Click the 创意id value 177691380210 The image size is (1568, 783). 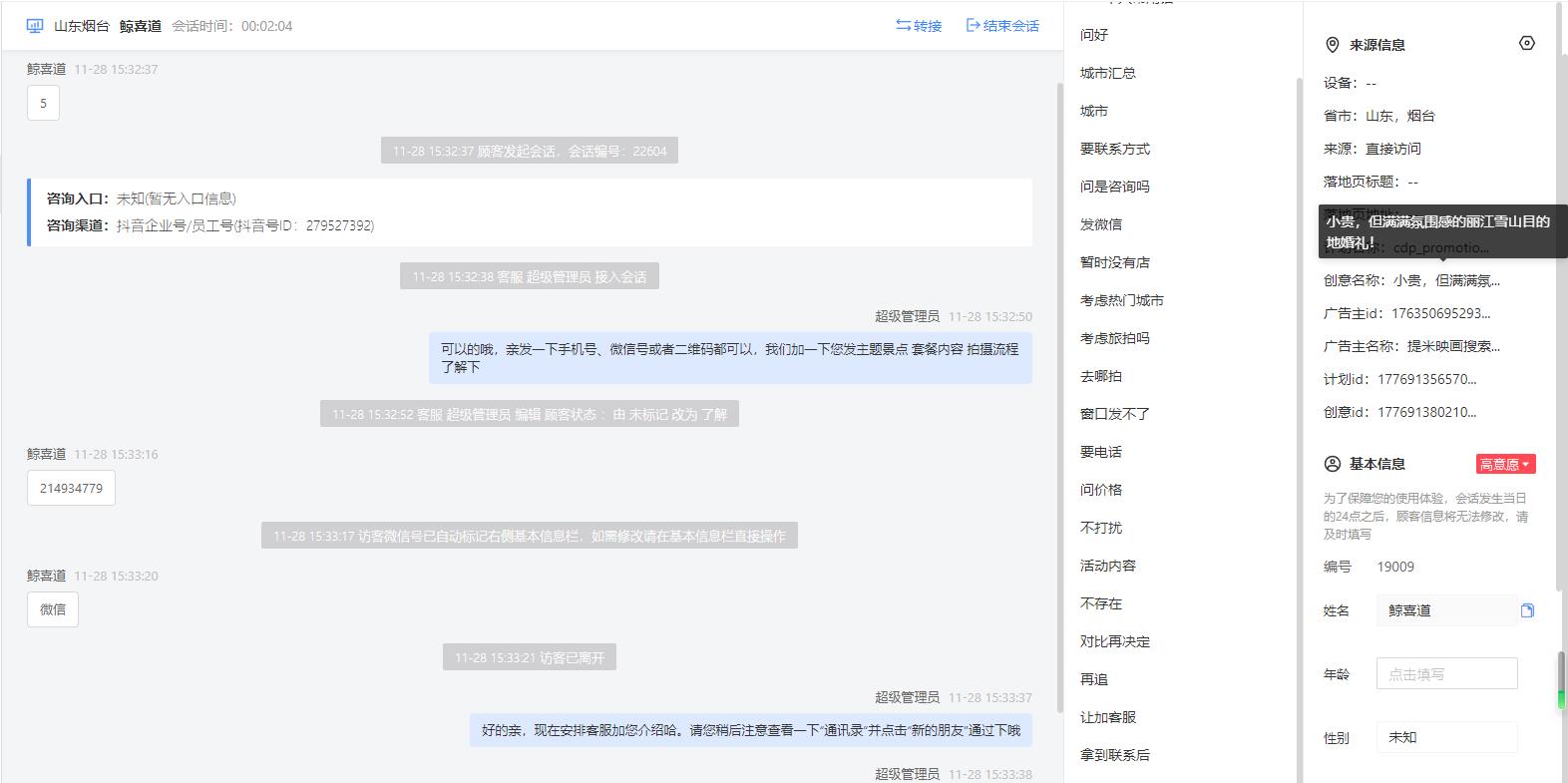[x=1427, y=412]
